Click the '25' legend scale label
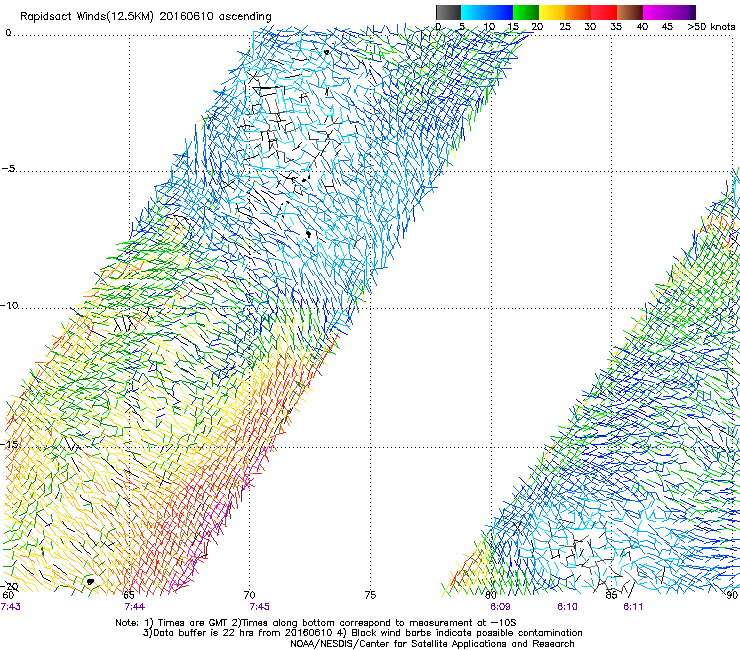740x650 pixels. click(565, 27)
